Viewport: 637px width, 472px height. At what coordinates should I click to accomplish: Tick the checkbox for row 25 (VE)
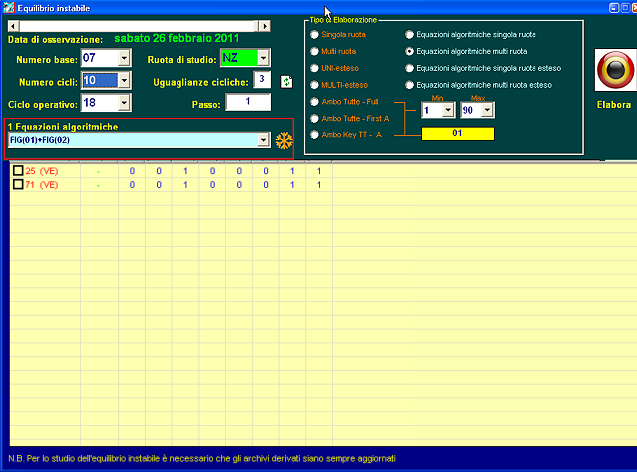click(17, 171)
